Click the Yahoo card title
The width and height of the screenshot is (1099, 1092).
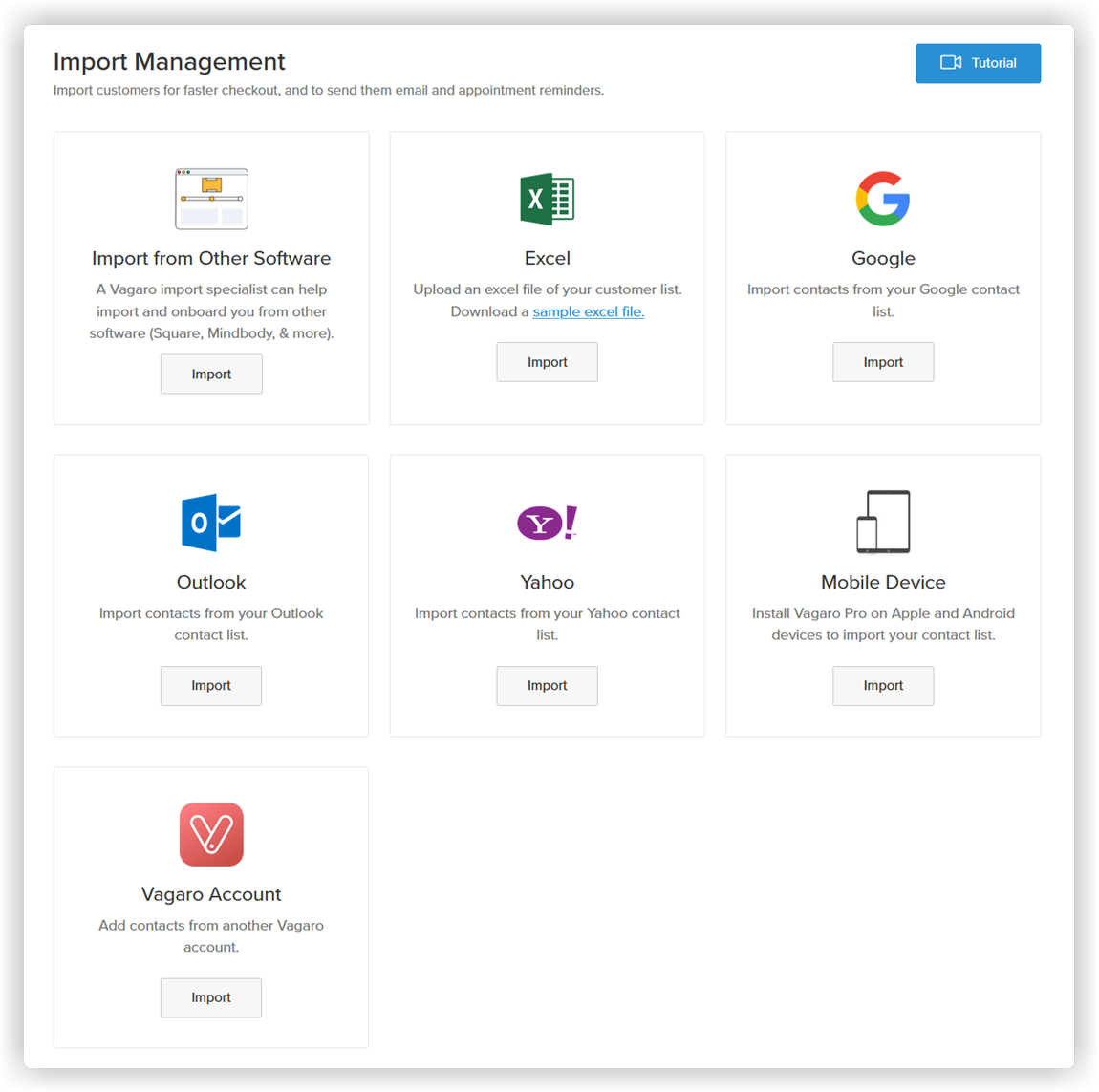pyautogui.click(x=547, y=582)
